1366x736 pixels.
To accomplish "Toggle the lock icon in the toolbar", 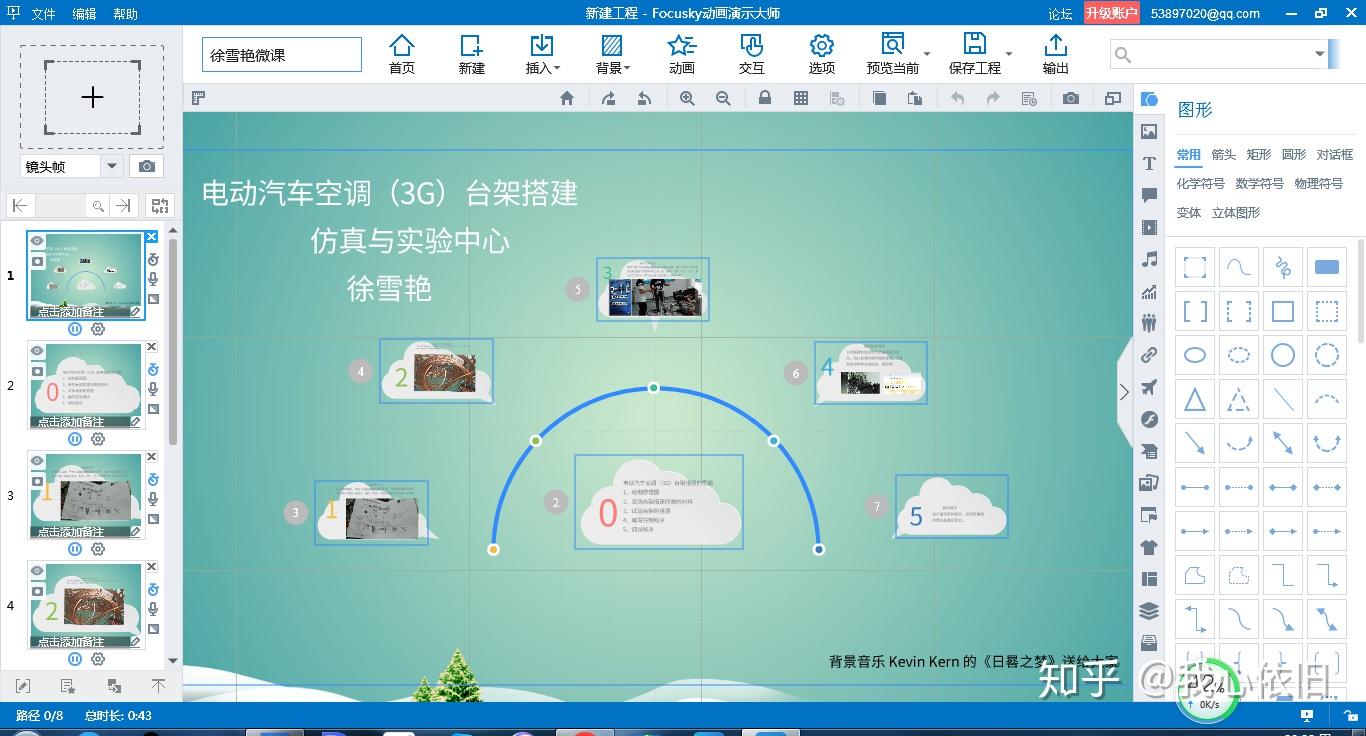I will 765,98.
